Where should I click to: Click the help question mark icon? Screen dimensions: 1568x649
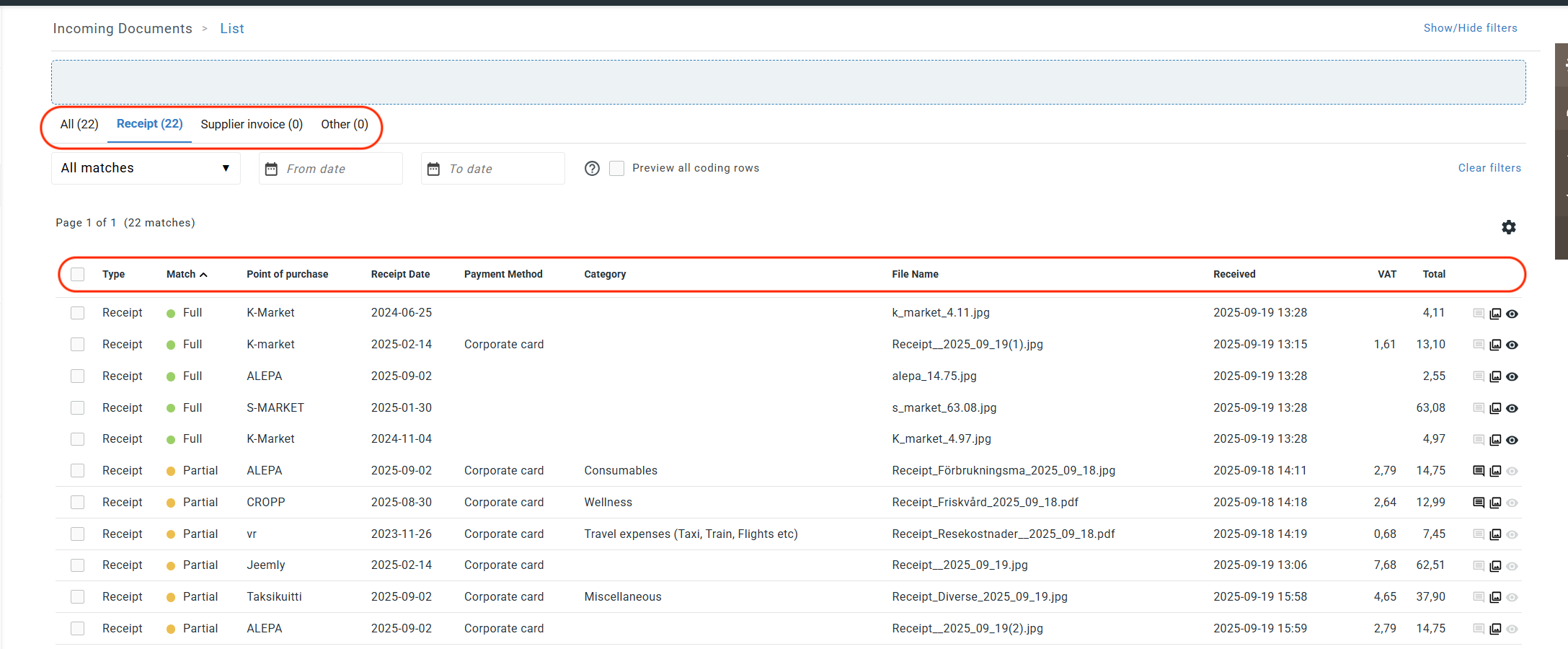pos(592,169)
